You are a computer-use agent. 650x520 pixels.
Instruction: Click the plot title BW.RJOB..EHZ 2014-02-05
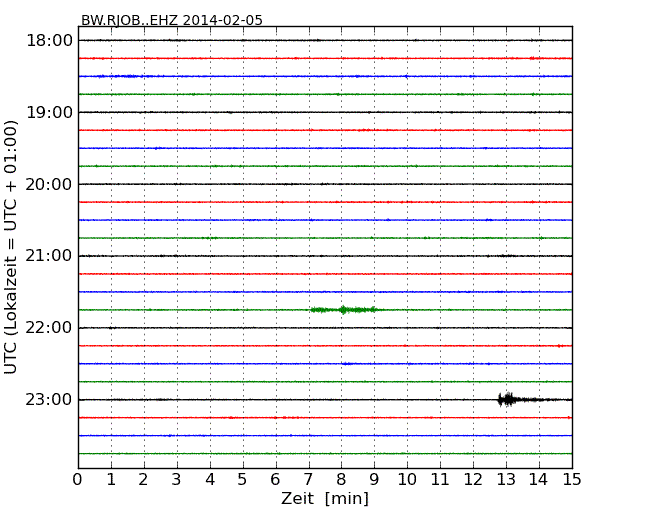coord(172,20)
